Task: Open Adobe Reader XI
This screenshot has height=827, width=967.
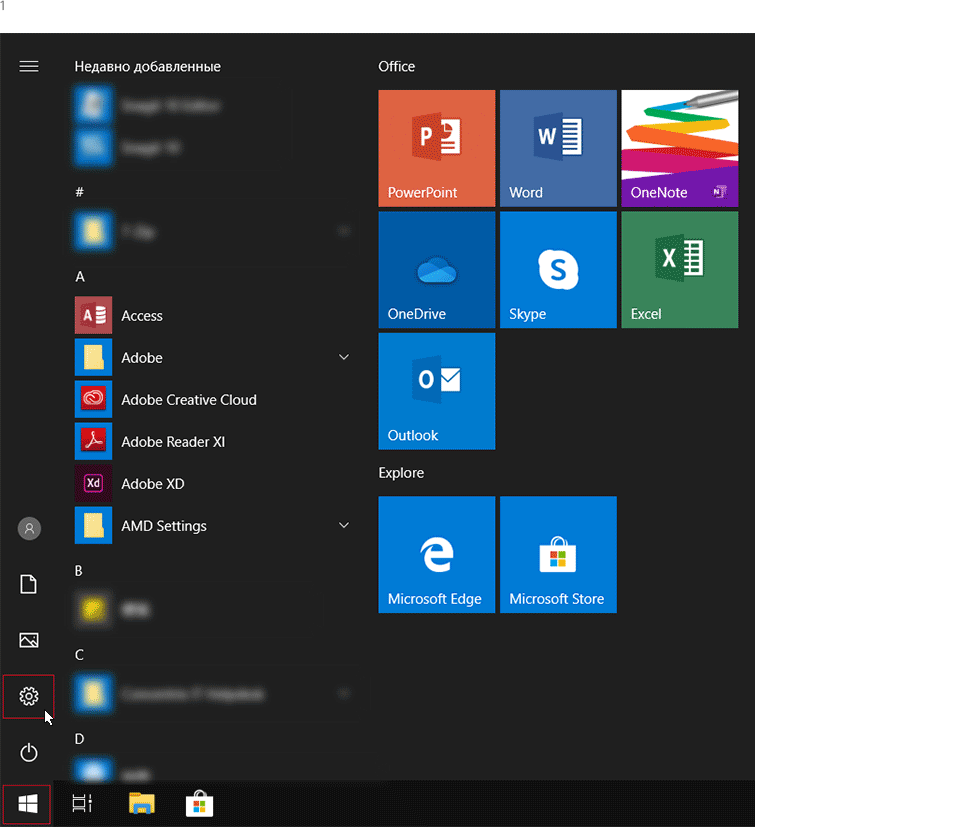Action: (x=172, y=441)
